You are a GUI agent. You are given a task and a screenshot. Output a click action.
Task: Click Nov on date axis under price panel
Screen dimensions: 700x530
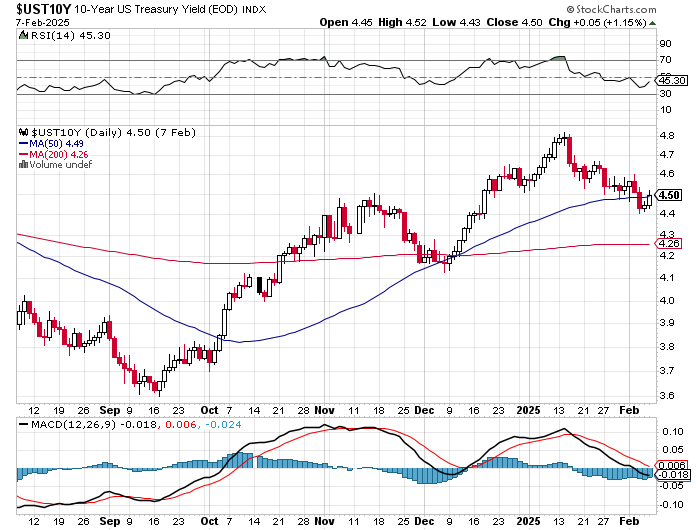[x=325, y=410]
